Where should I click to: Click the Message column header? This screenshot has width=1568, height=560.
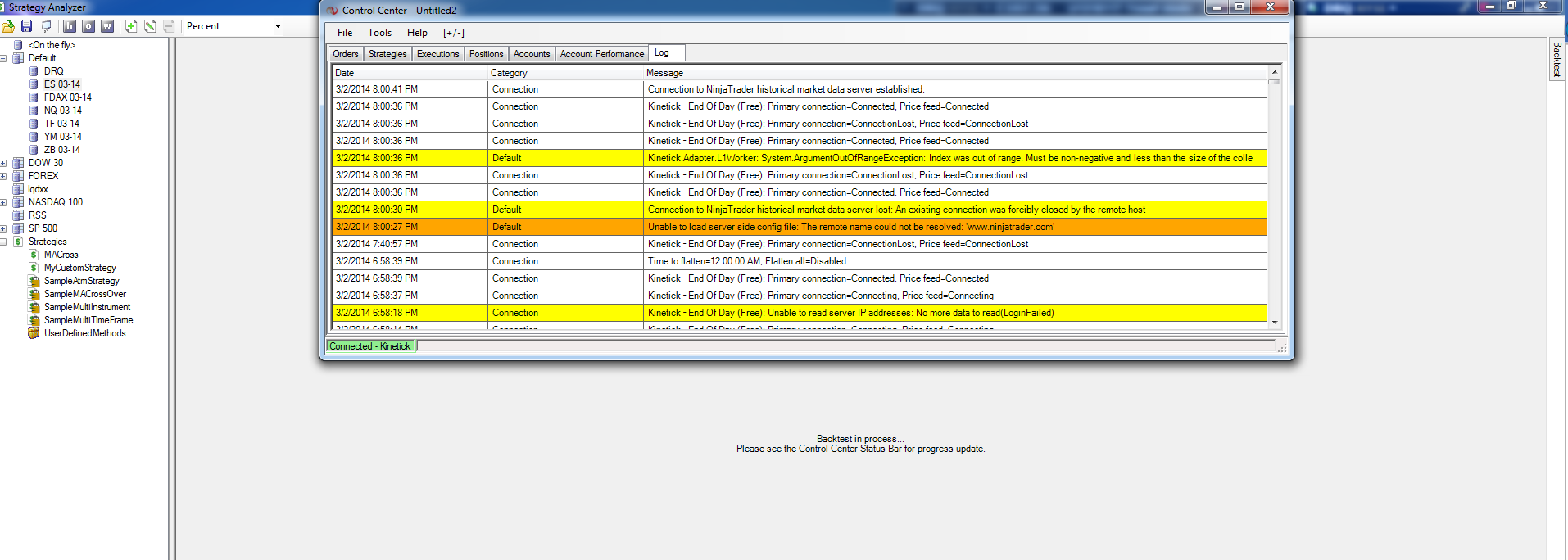pyautogui.click(x=955, y=73)
